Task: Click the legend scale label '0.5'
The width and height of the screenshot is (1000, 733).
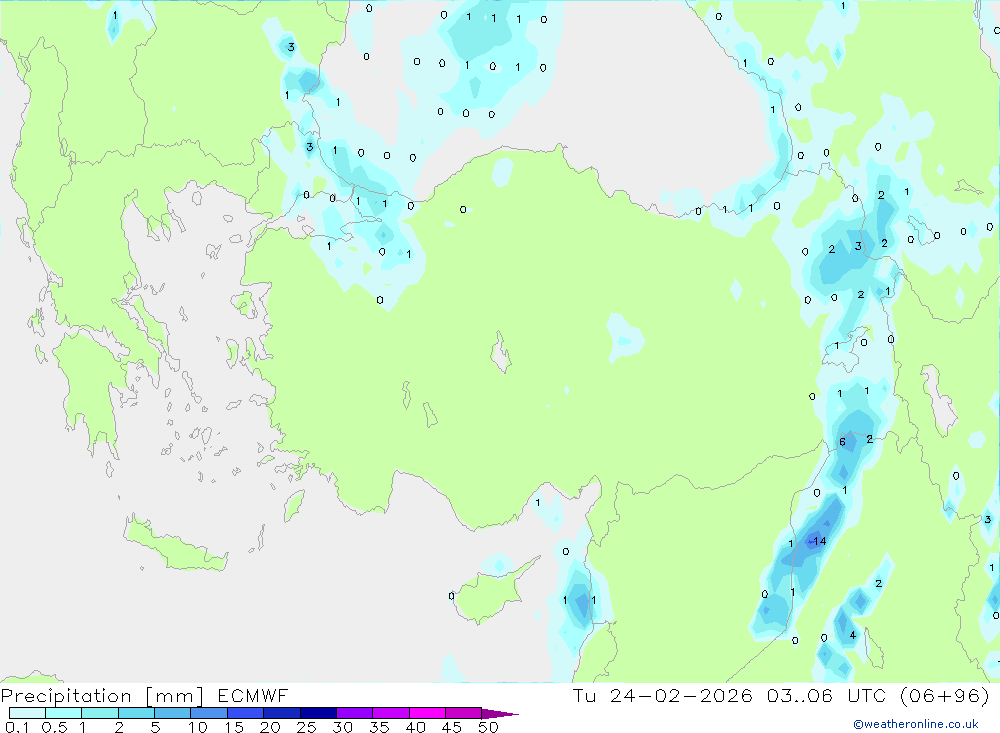Action: coord(55,727)
